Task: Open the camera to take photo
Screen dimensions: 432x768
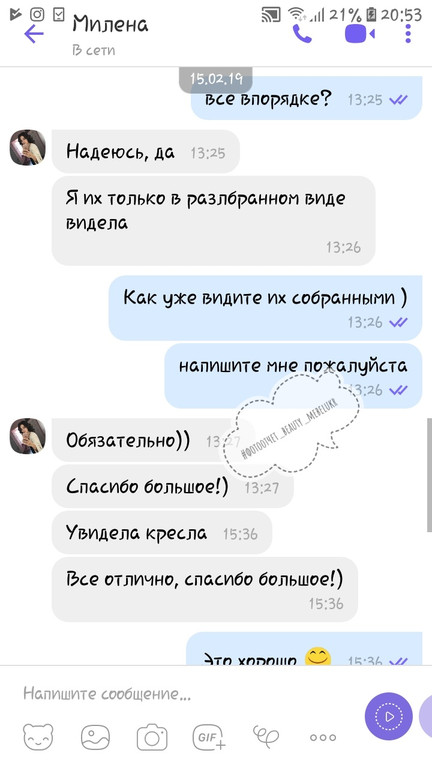Action: [152, 737]
